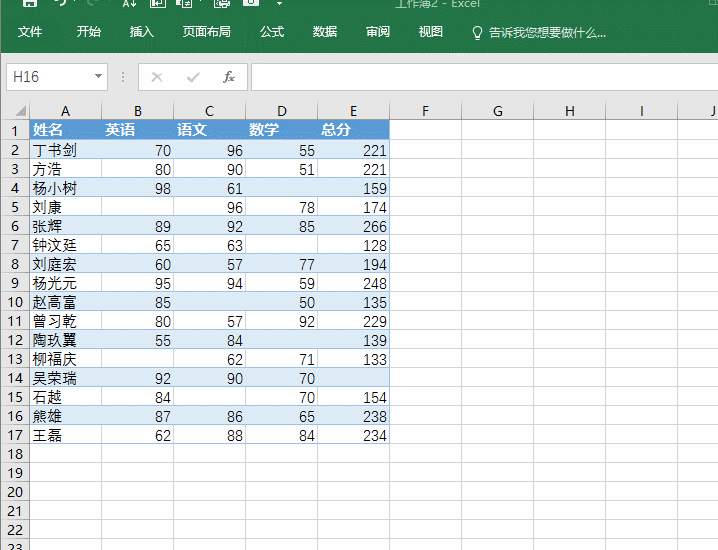Select the cell containing 王磊
This screenshot has height=550, width=718.
click(65, 435)
